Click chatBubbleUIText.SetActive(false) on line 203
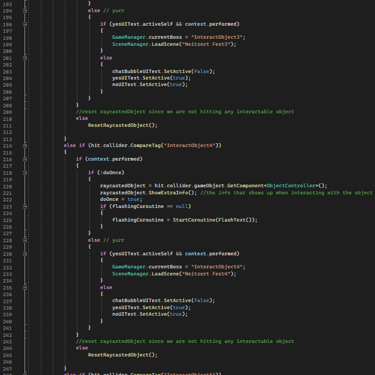375x375 pixels. (x=163, y=71)
